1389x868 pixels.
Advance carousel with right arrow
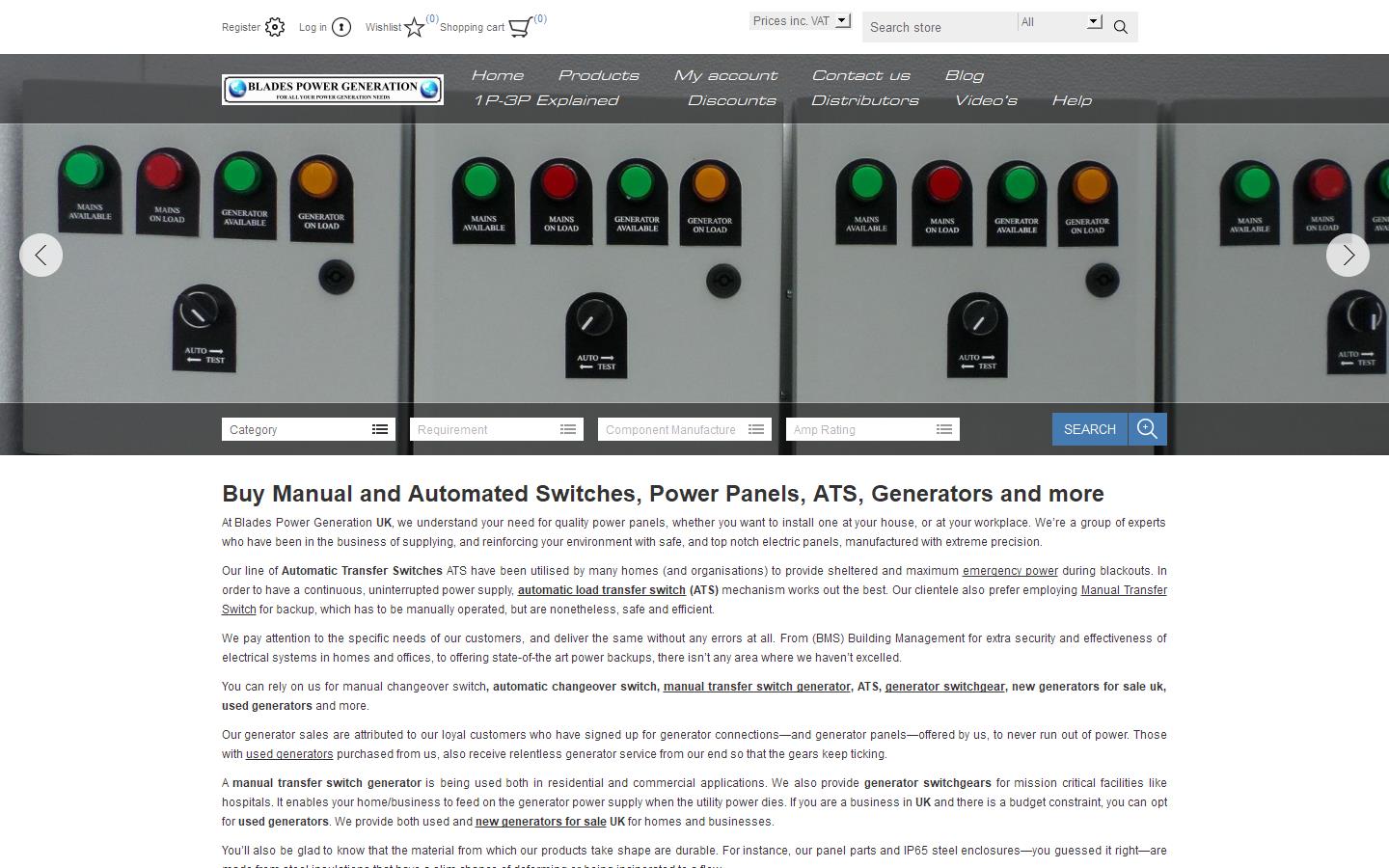pos(1347,255)
